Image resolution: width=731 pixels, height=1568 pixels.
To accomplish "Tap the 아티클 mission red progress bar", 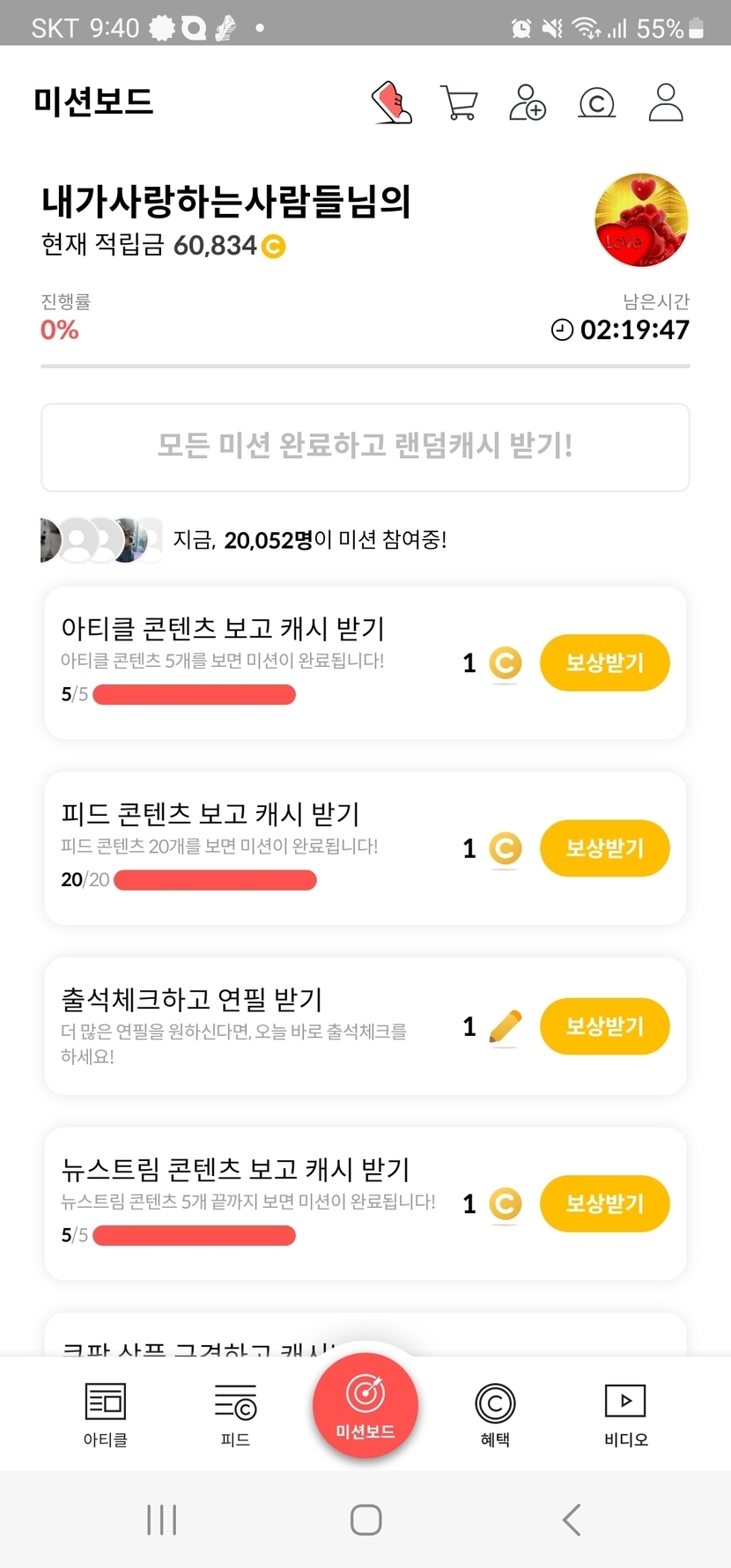I will point(194,695).
